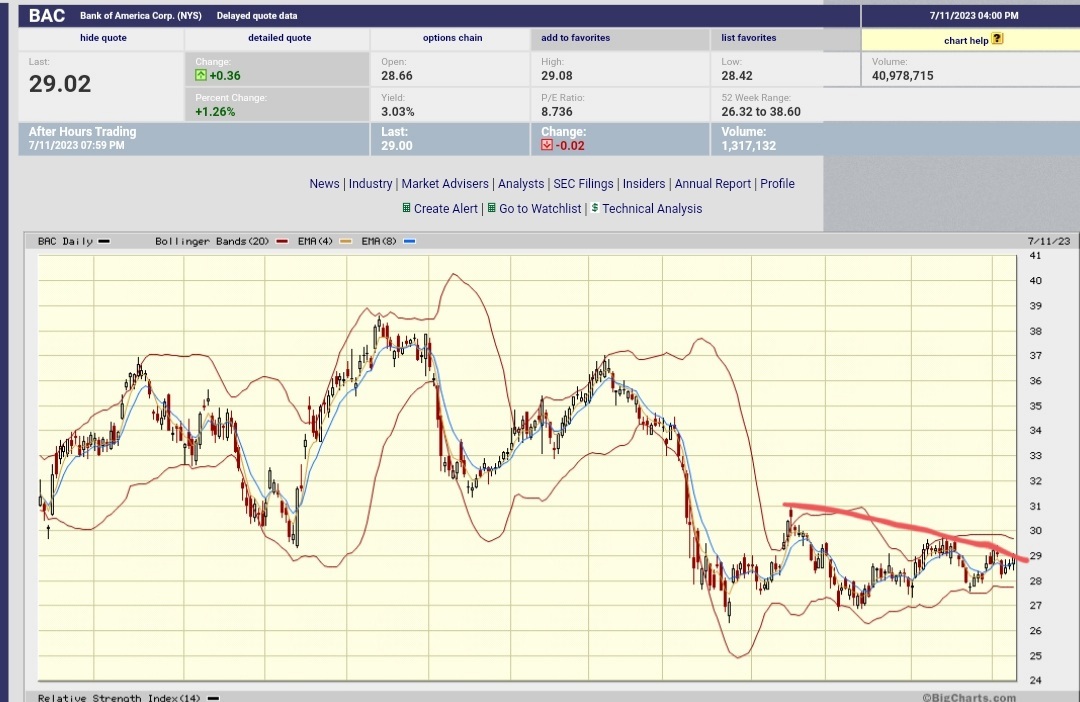The height and width of the screenshot is (702, 1080).
Task: Click the red down-arrow after hours icon
Action: pyautogui.click(x=547, y=145)
